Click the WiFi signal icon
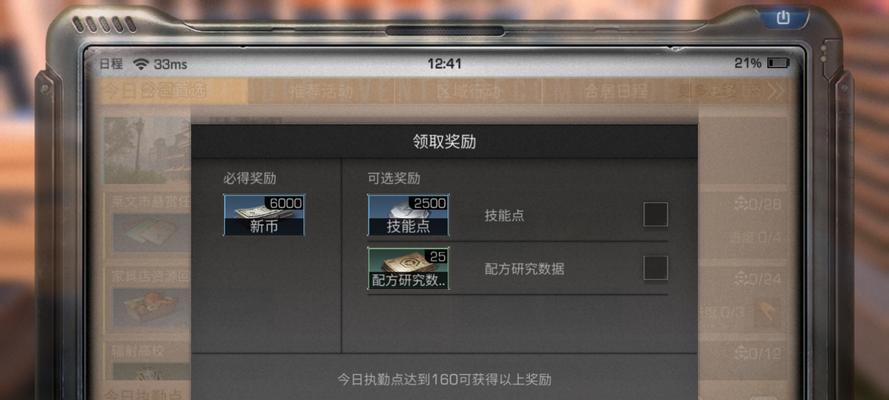 coord(141,63)
